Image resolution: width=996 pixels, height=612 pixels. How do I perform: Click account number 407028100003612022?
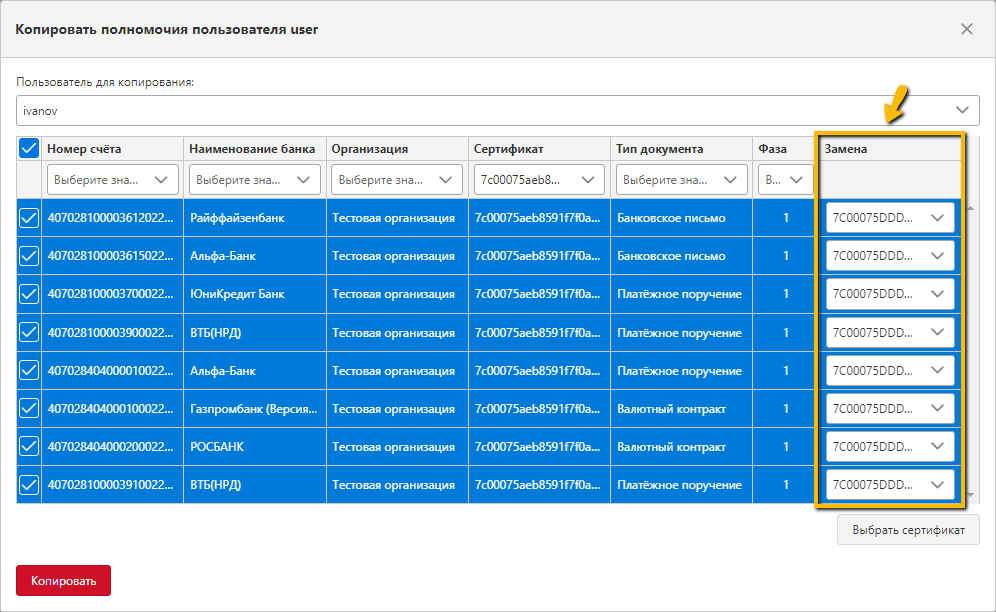pyautogui.click(x=111, y=218)
